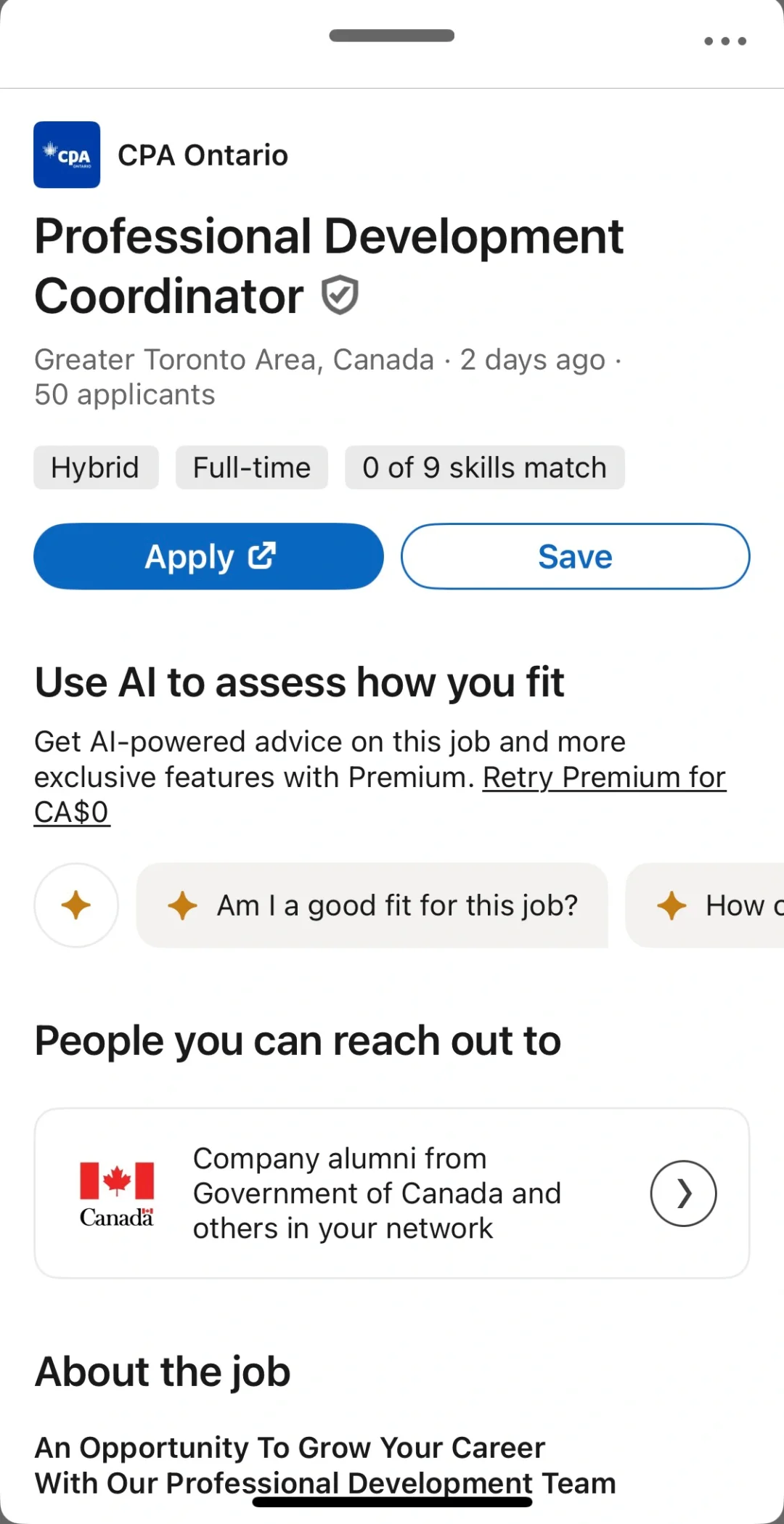Tap the Professional Development Coordinator title

[328, 266]
